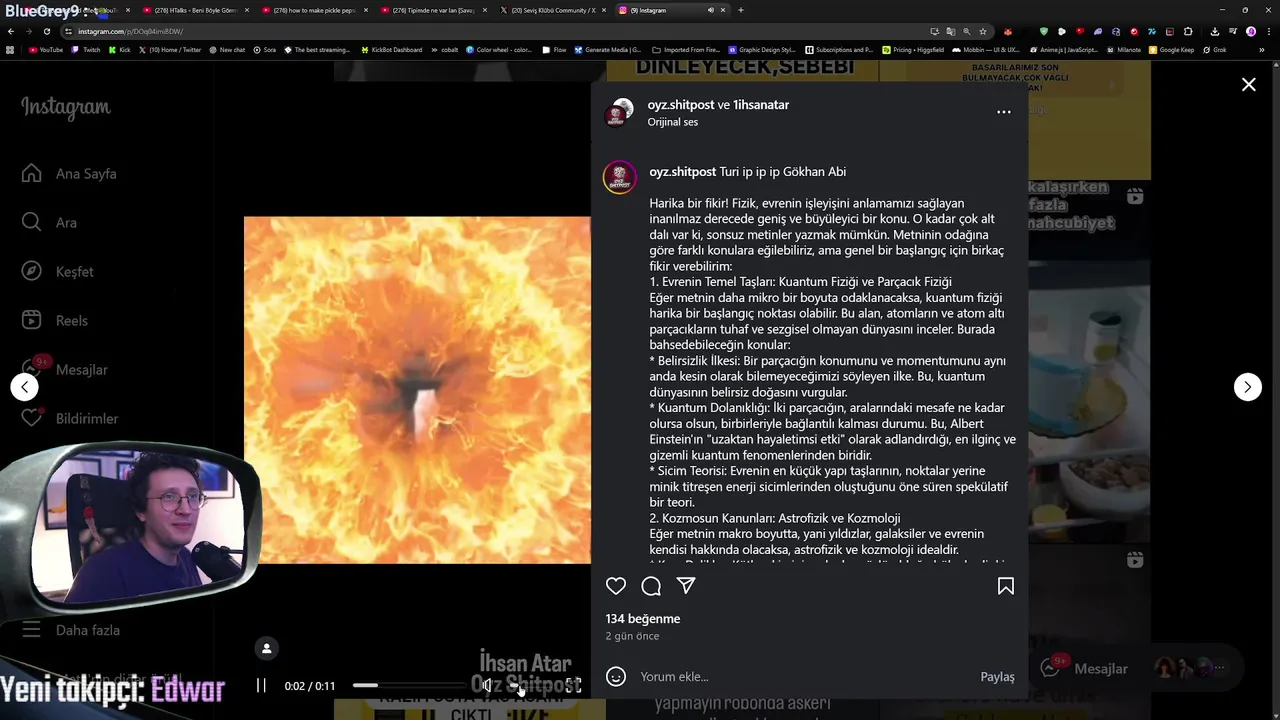Image resolution: width=1280 pixels, height=720 pixels.
Task: Open Bildirimler notifications
Action: point(70,419)
